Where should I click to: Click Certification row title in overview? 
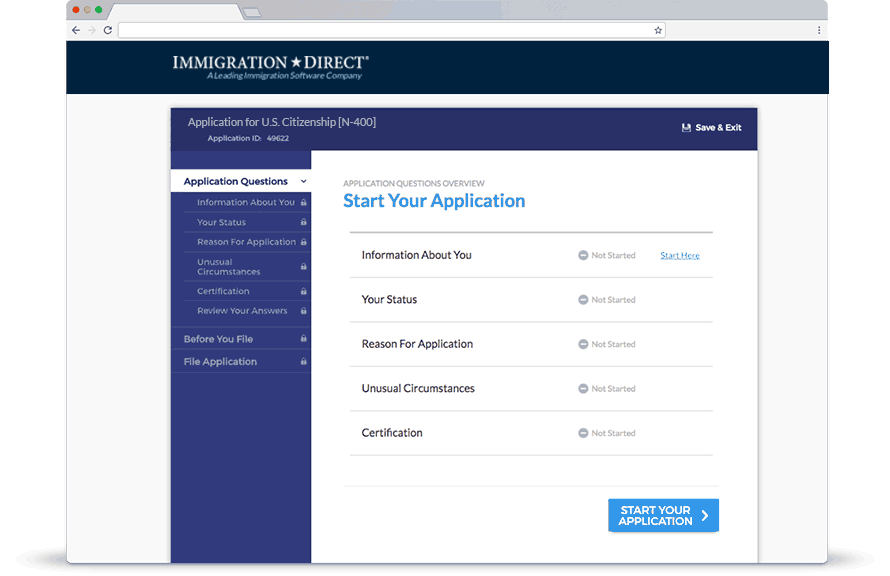tap(392, 433)
